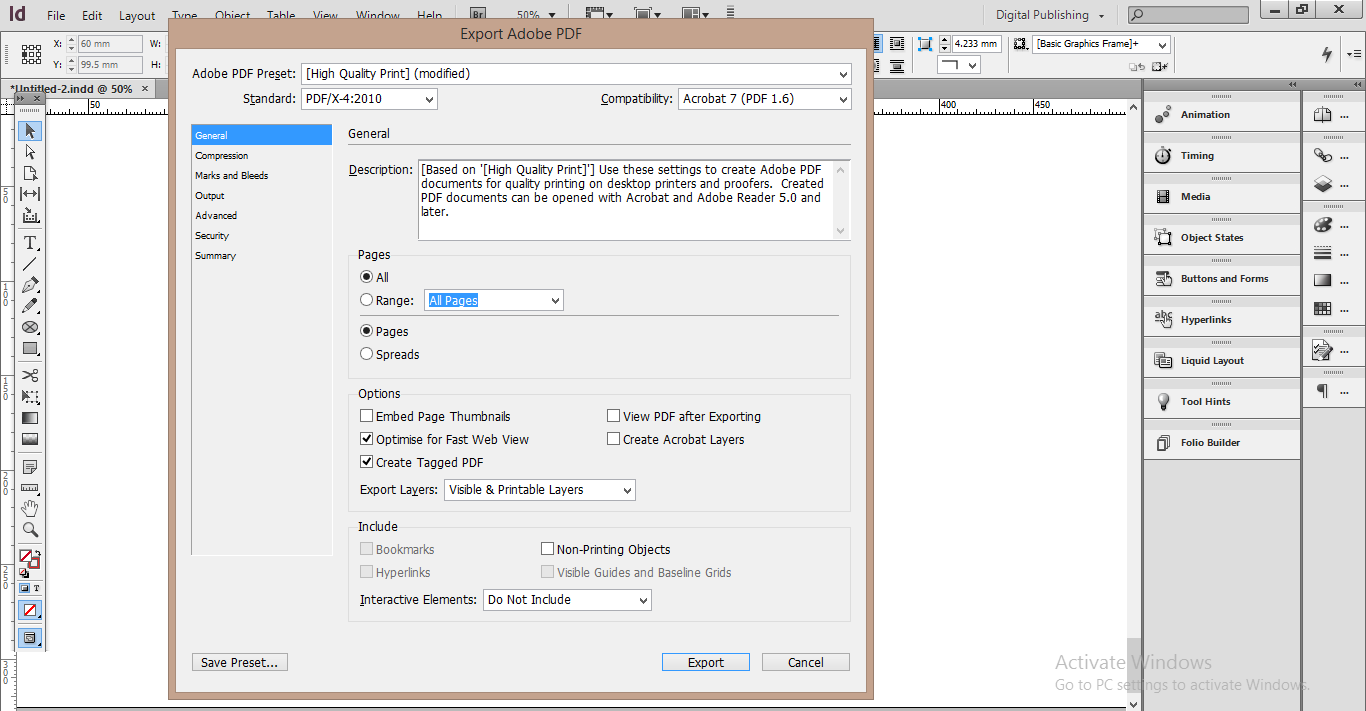Click the fill and stroke color swatch
Viewport: 1366px width, 711px height.
click(x=28, y=558)
